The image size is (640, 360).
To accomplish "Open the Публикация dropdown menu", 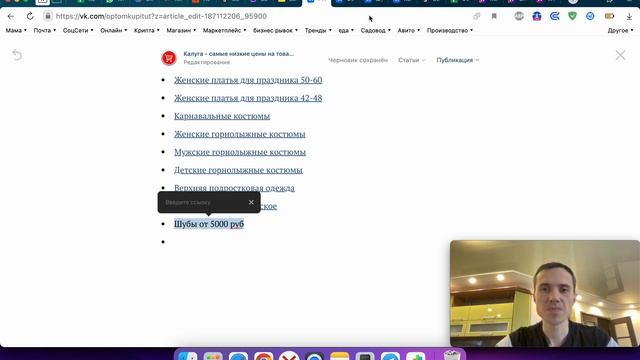I will (458, 60).
